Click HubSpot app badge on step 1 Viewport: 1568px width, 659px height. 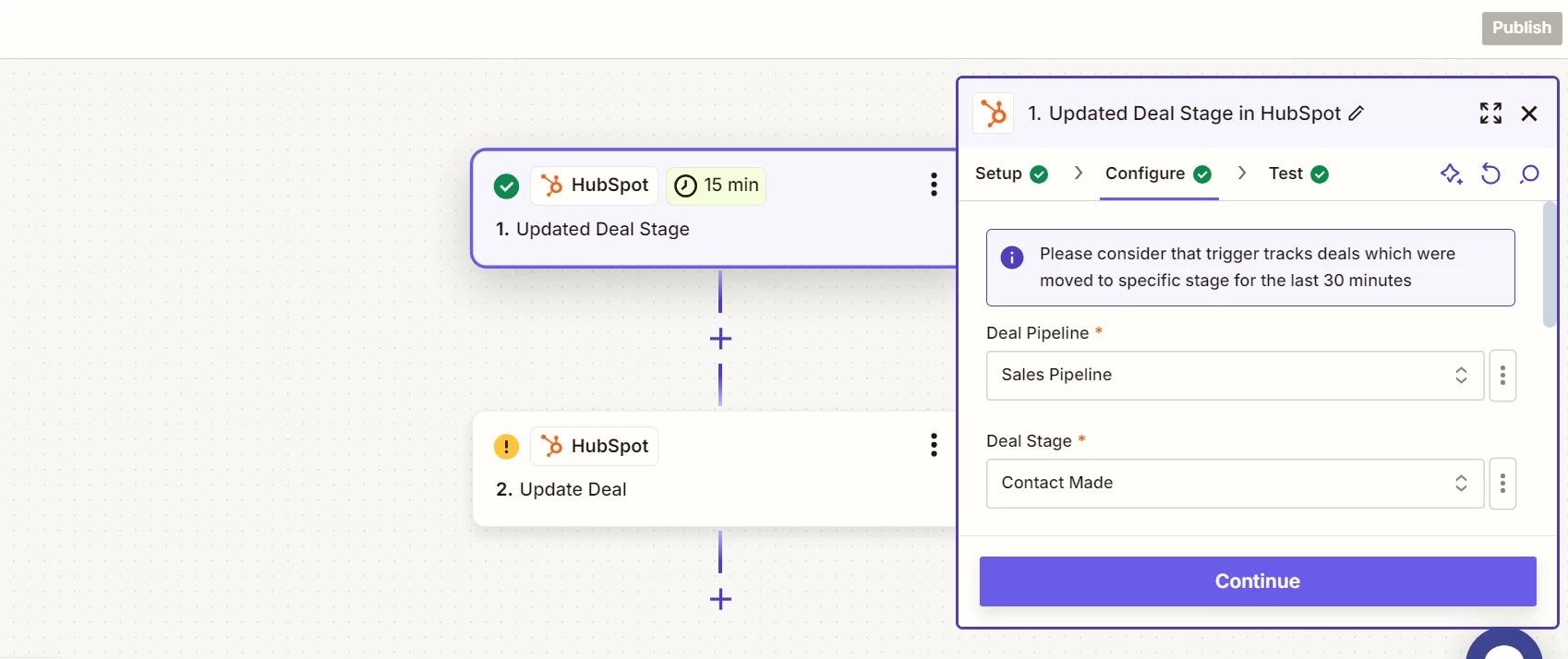point(594,186)
